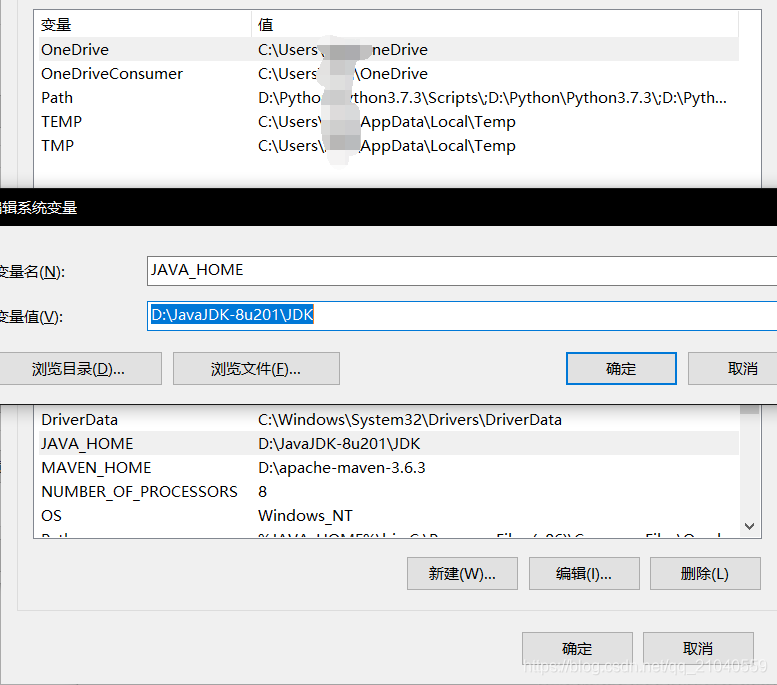The width and height of the screenshot is (777, 685).
Task: Click the variable value field D:\JavaJDK-8u201\JDK
Action: (462, 316)
